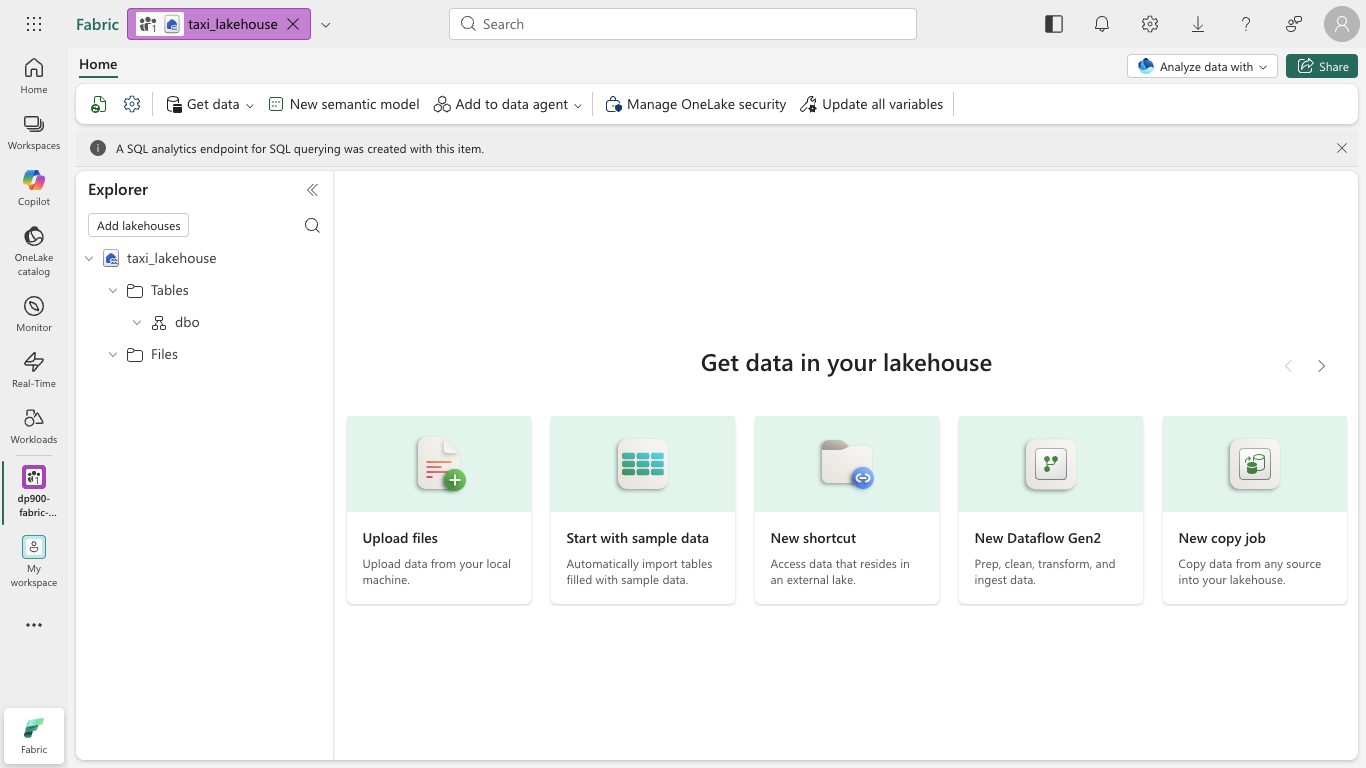Open My workspace from the sidebar

point(34,561)
